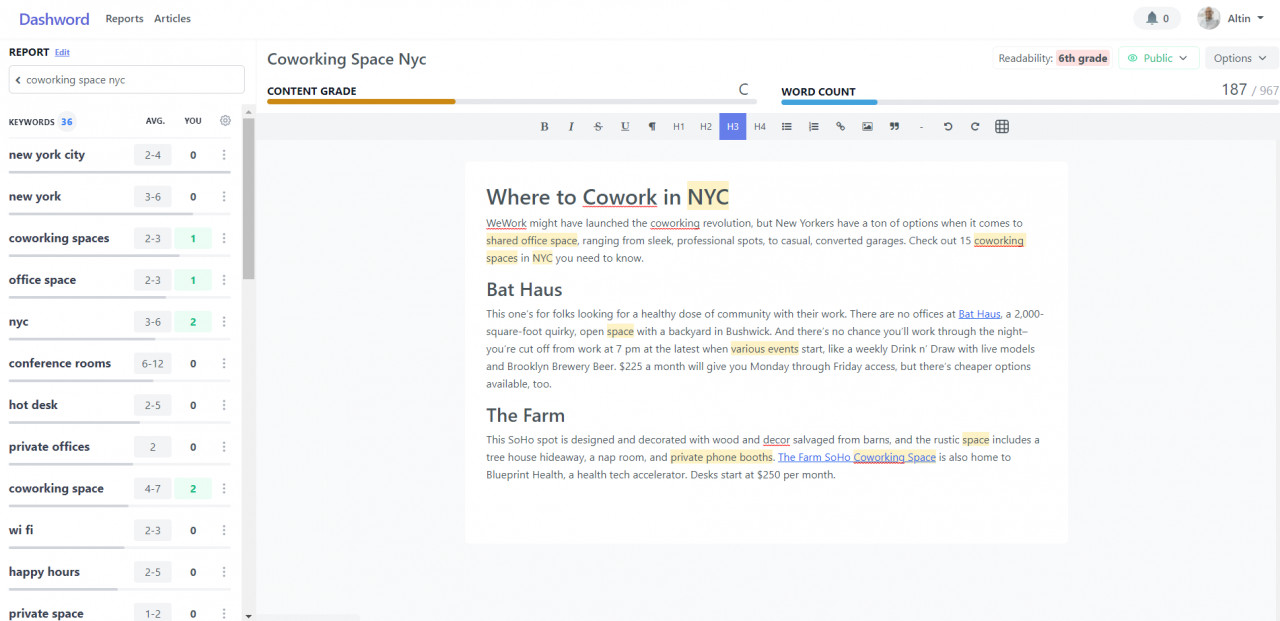This screenshot has width=1280, height=621.
Task: Go back using the report search chevron
Action: tap(18, 80)
